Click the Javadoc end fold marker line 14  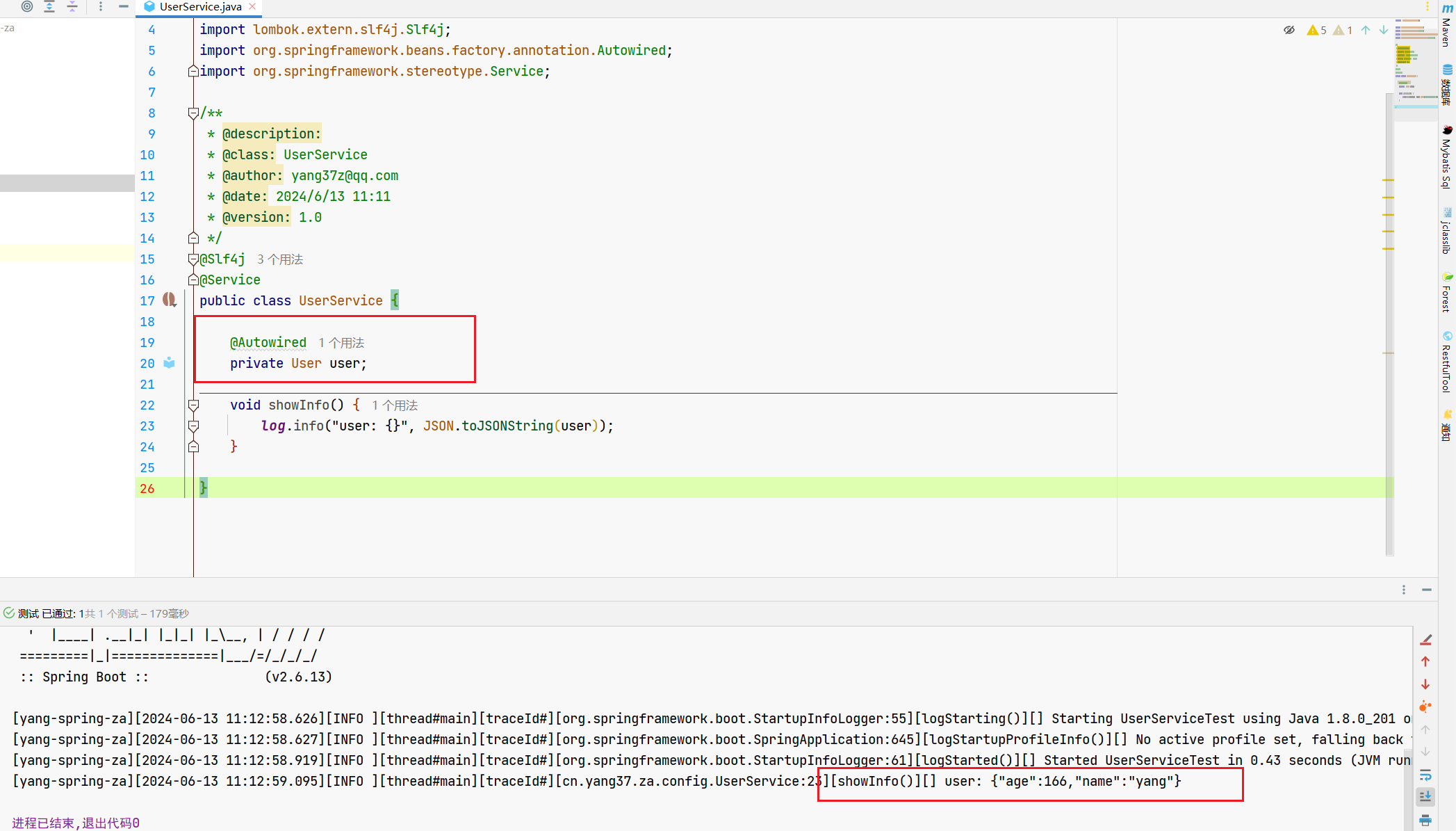193,238
